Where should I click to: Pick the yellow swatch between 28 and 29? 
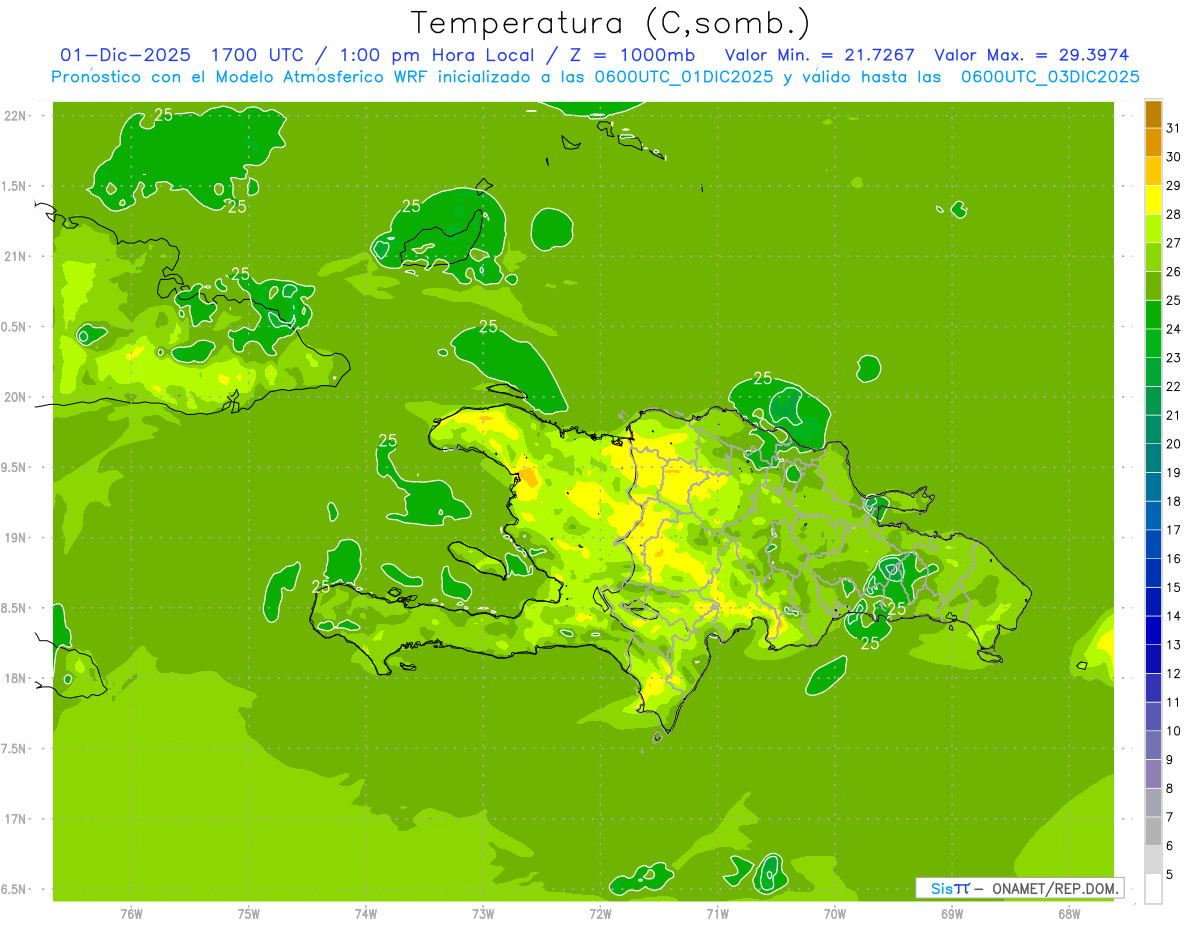(1153, 200)
